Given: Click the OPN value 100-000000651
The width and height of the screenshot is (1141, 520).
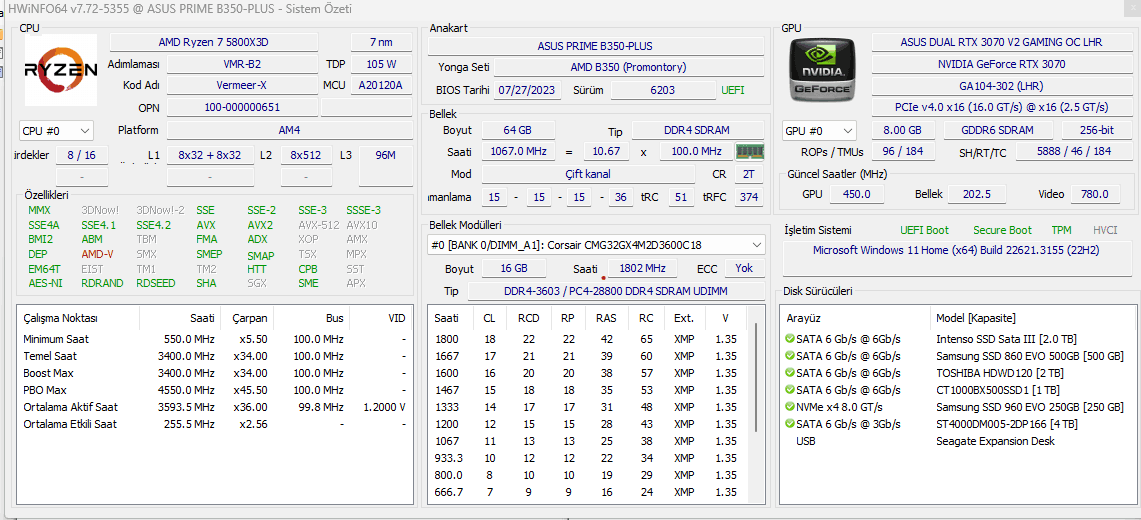Looking at the screenshot, I should click(x=242, y=108).
